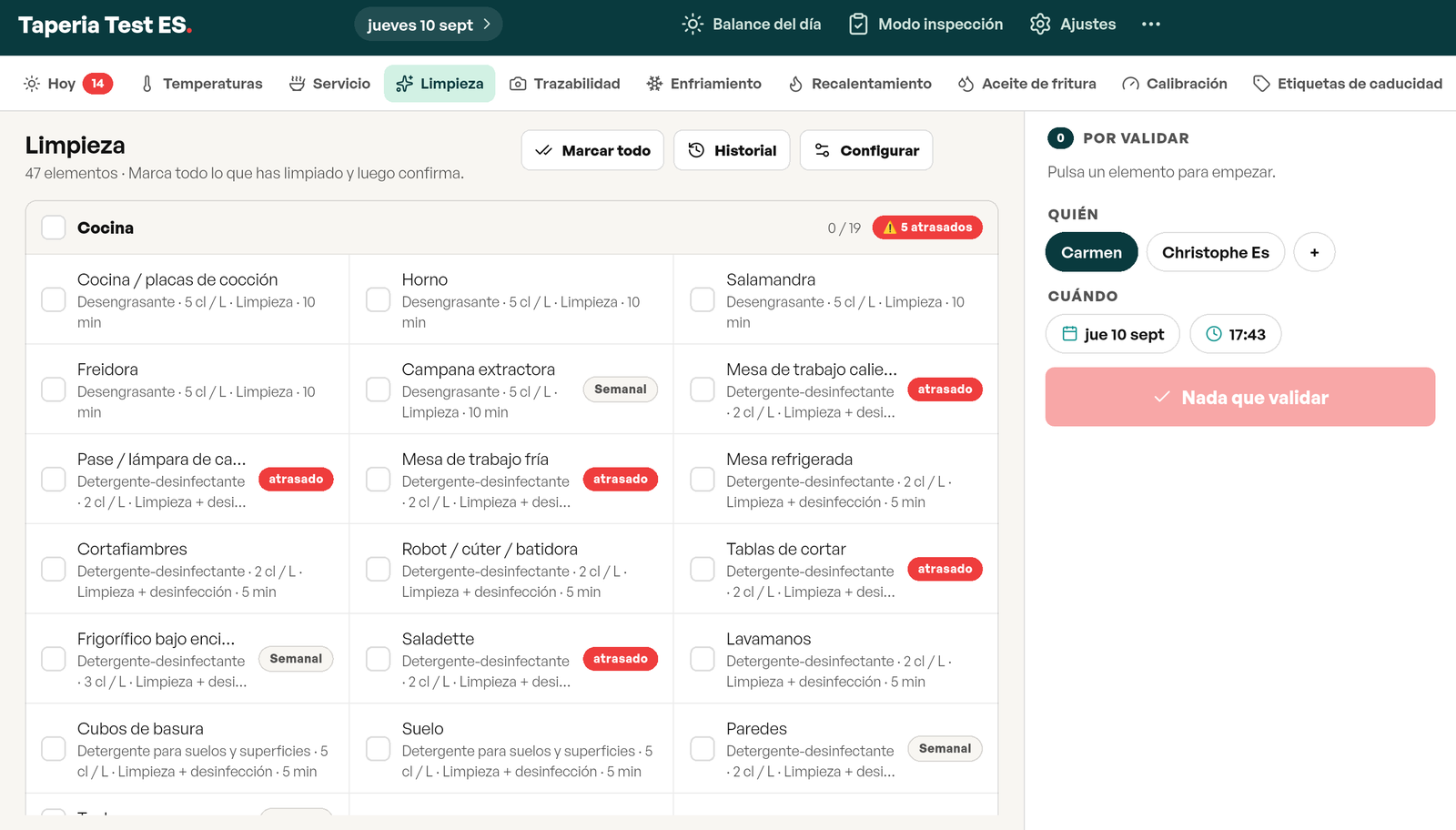The width and height of the screenshot is (1456, 830).
Task: Open Enfriamiento snowflake tab
Action: click(703, 84)
